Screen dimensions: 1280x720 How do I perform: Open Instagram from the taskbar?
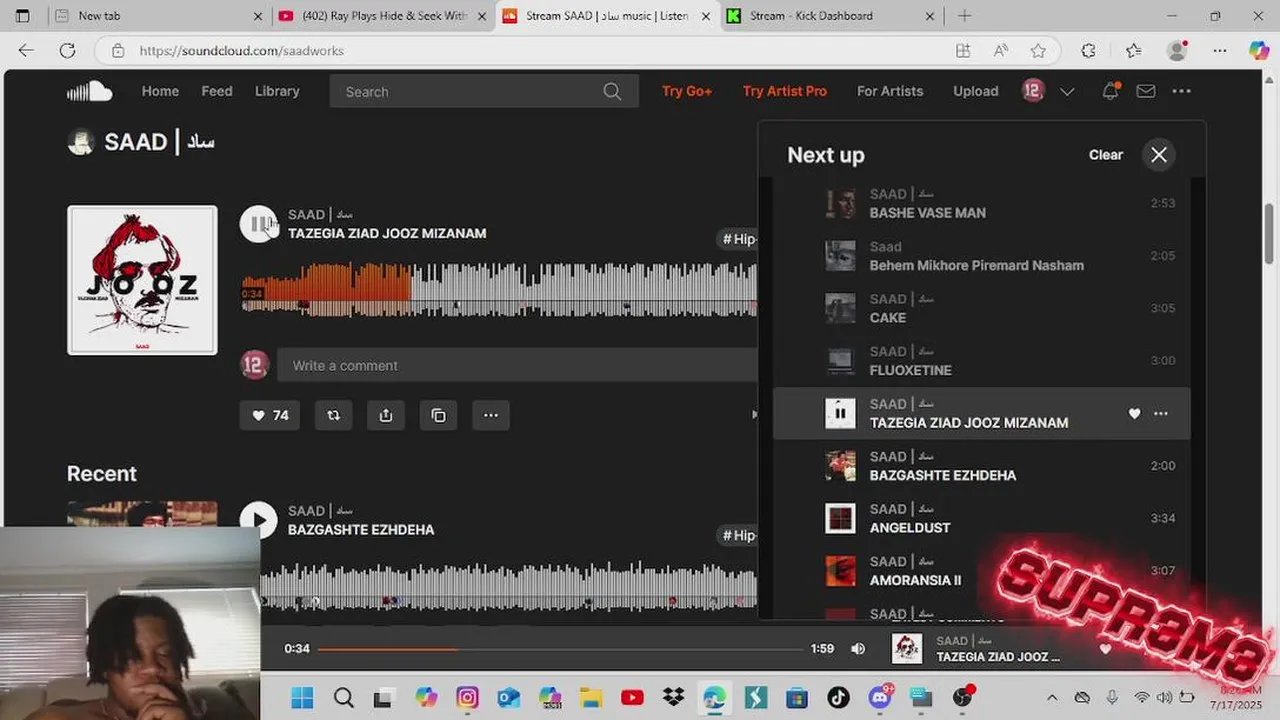pyautogui.click(x=467, y=697)
